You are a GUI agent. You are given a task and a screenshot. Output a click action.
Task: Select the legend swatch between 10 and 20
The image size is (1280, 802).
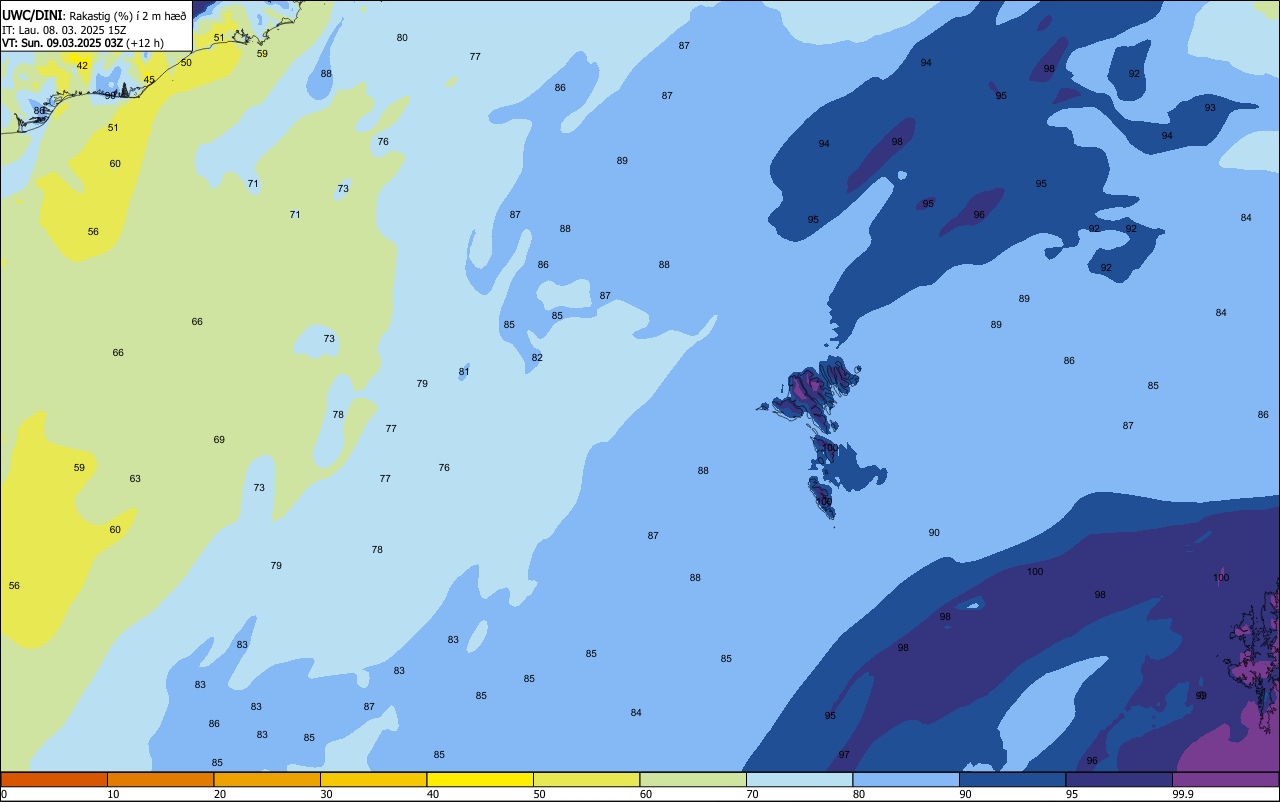(160, 779)
